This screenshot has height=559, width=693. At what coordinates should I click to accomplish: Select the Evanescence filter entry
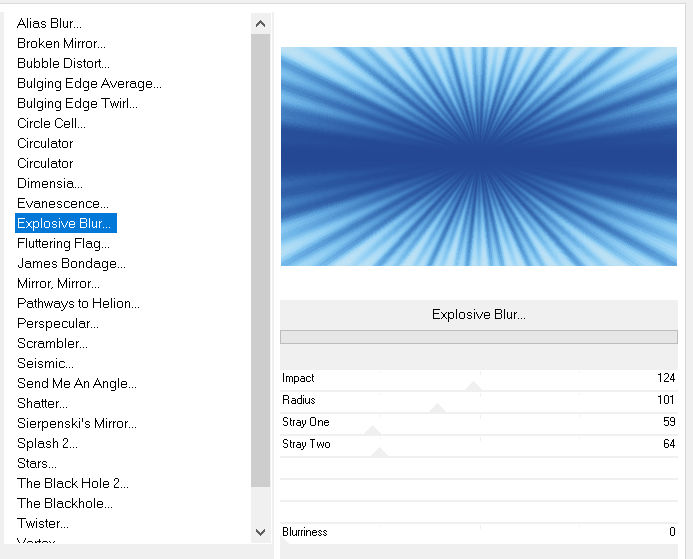pos(62,203)
